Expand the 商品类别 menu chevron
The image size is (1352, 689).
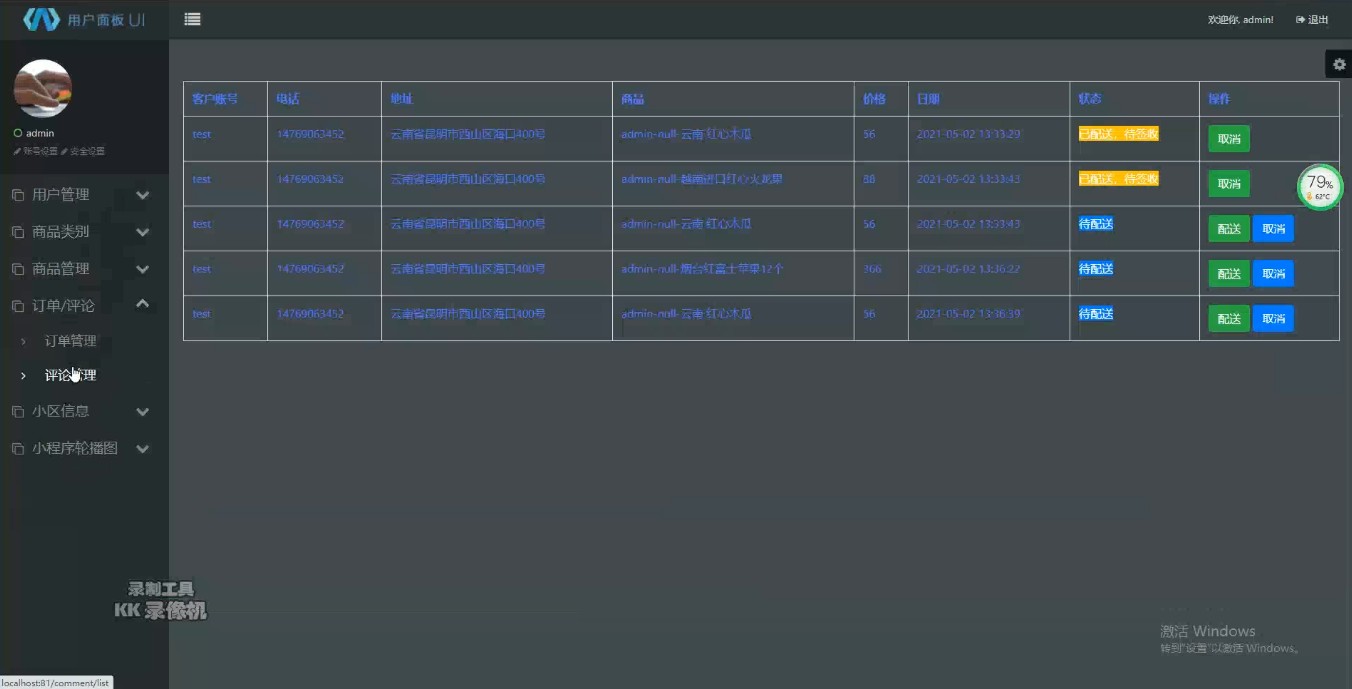click(x=143, y=232)
